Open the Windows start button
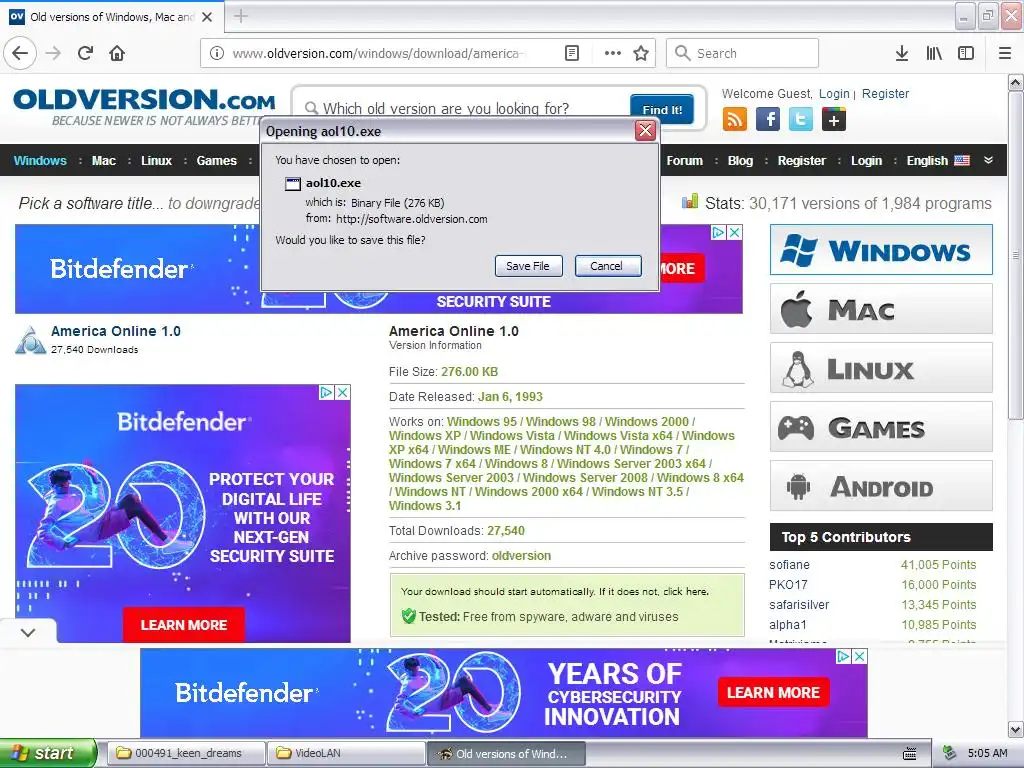Image resolution: width=1024 pixels, height=768 pixels. [48, 753]
